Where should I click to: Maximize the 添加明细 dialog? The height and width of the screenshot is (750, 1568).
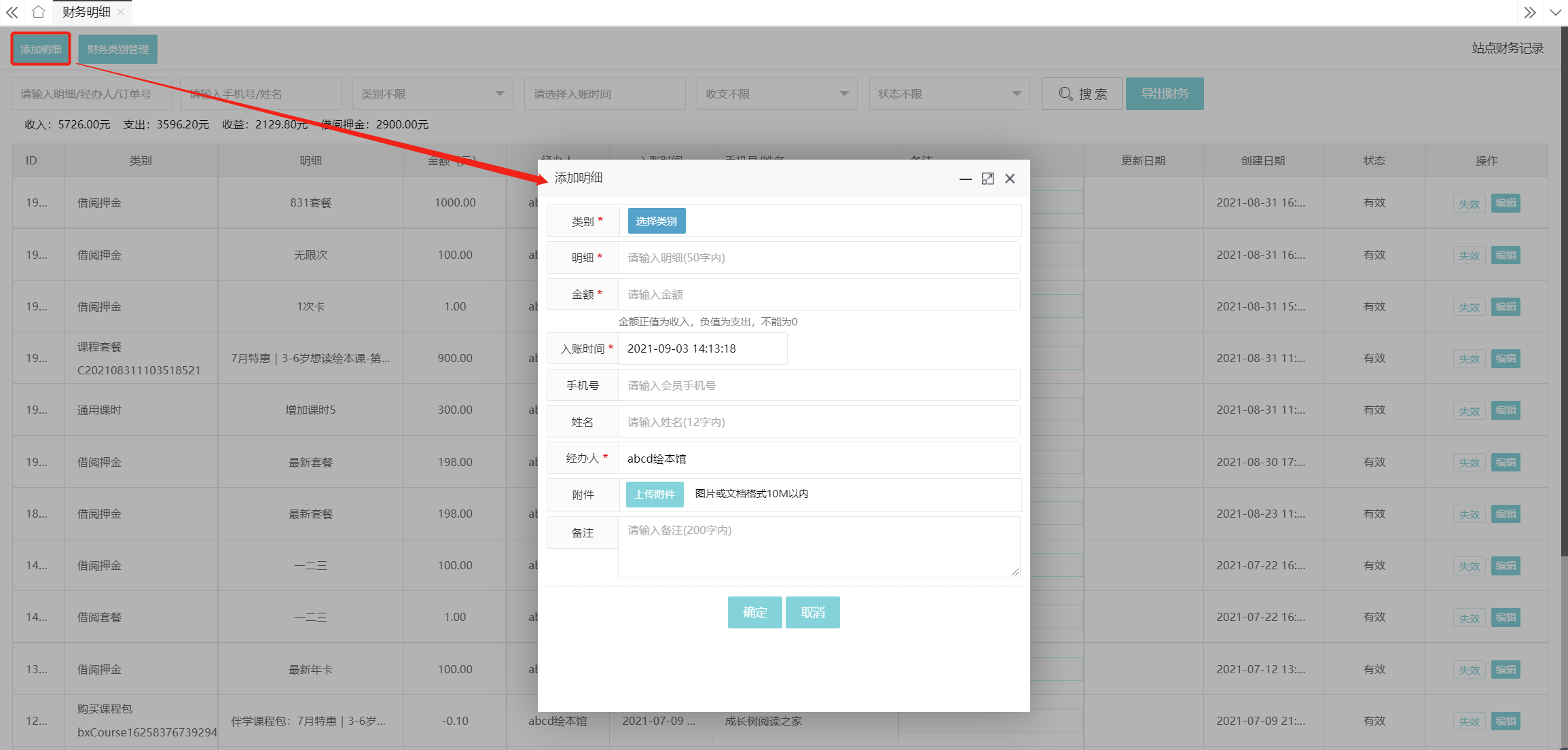tap(987, 179)
